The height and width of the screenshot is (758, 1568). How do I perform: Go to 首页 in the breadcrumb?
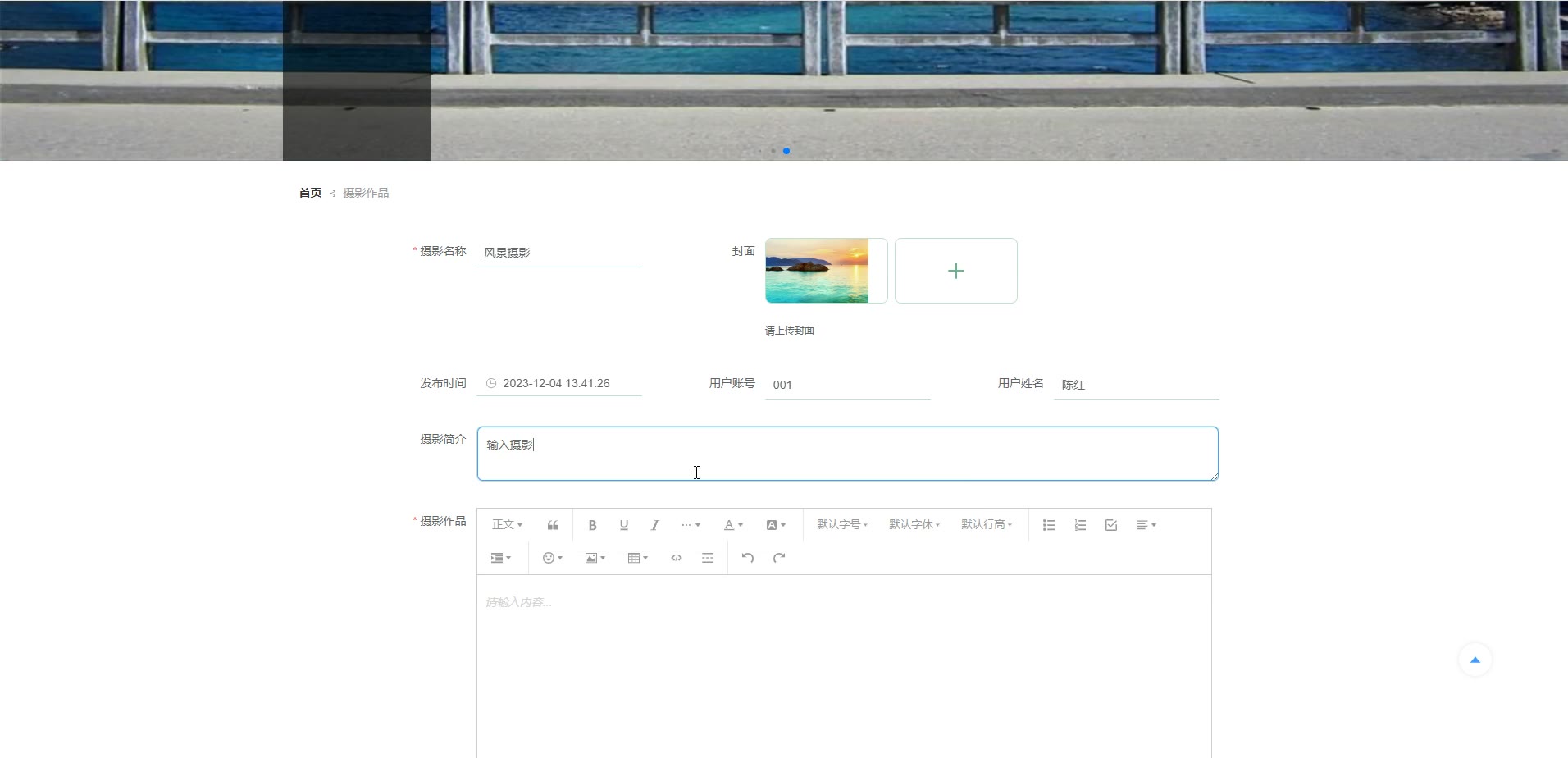click(x=310, y=193)
